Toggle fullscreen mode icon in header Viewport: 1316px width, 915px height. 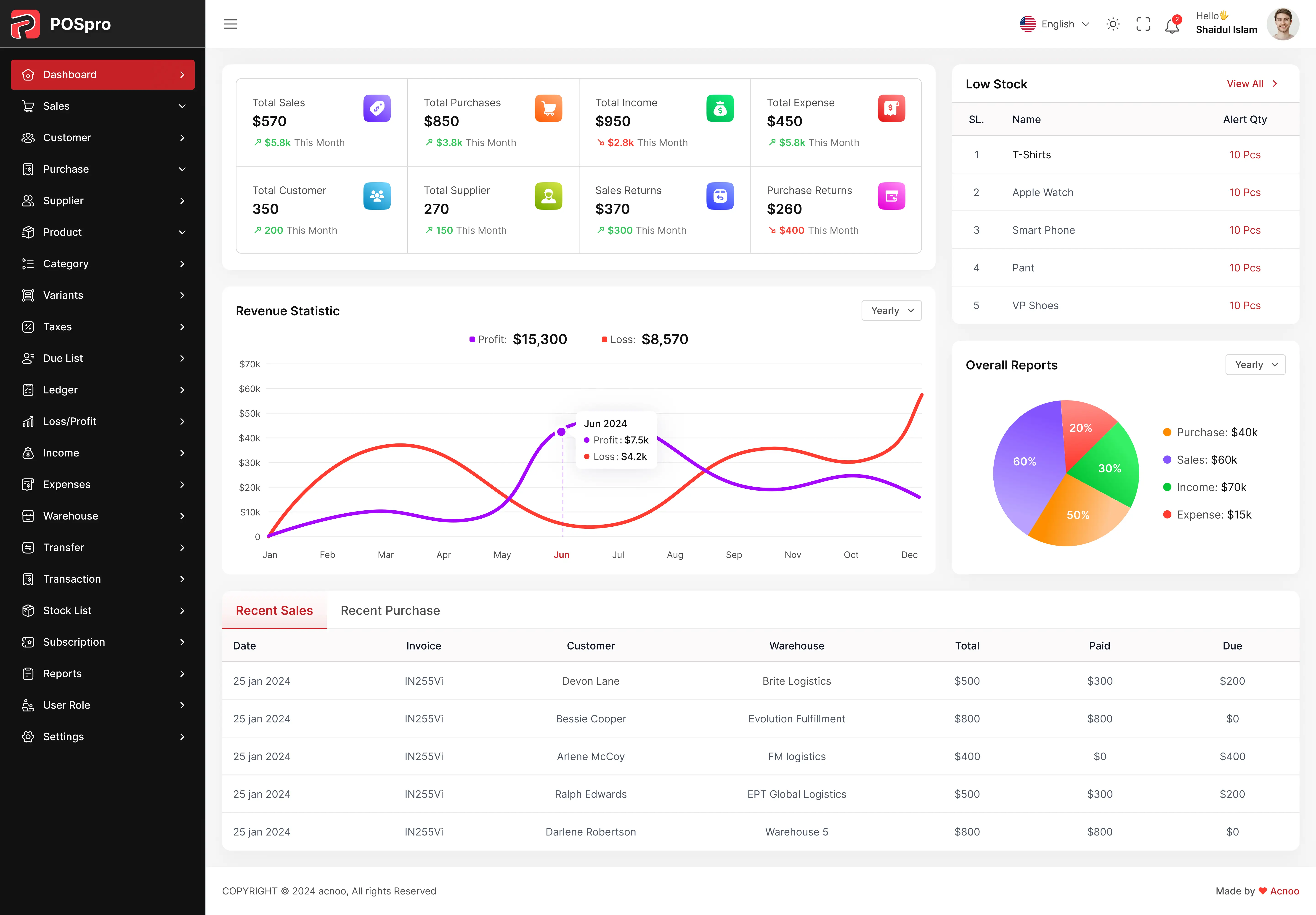point(1143,24)
